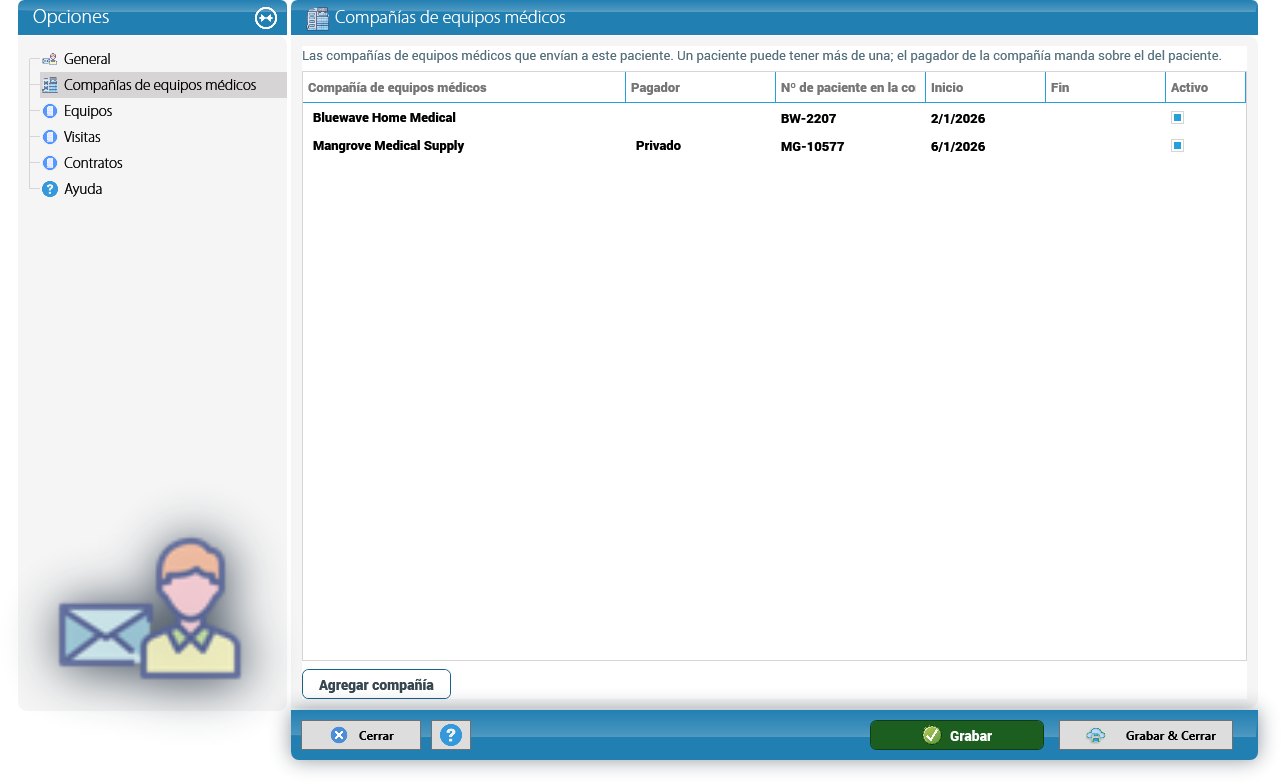Open the Visitas section
This screenshot has width=1281, height=783.
[x=82, y=137]
